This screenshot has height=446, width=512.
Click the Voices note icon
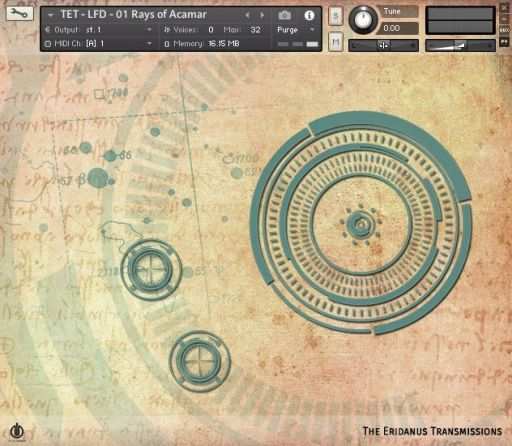167,30
